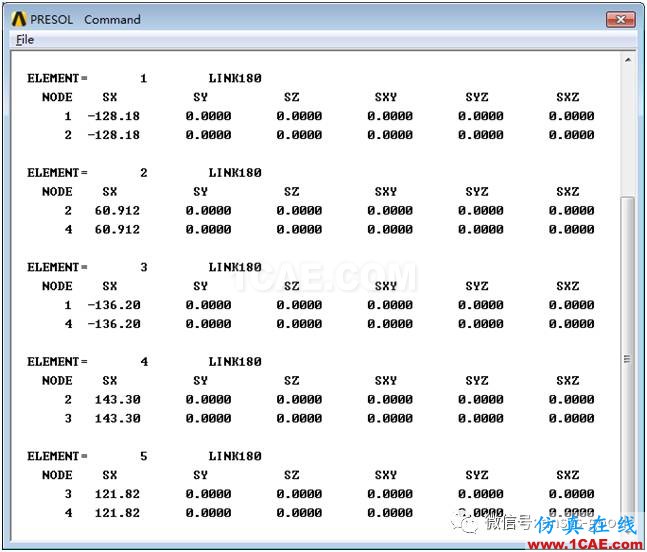The height and width of the screenshot is (552, 647).
Task: Click the SYZ column header under element 4
Action: click(x=477, y=380)
